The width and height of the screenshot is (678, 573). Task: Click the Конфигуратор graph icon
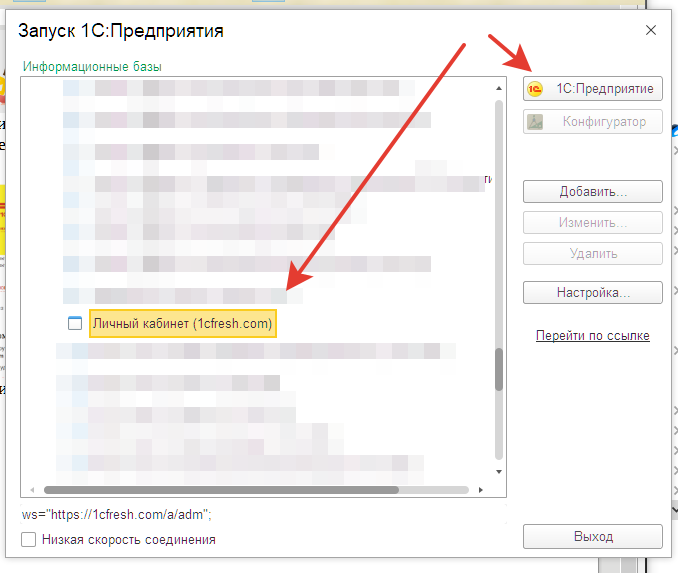535,122
